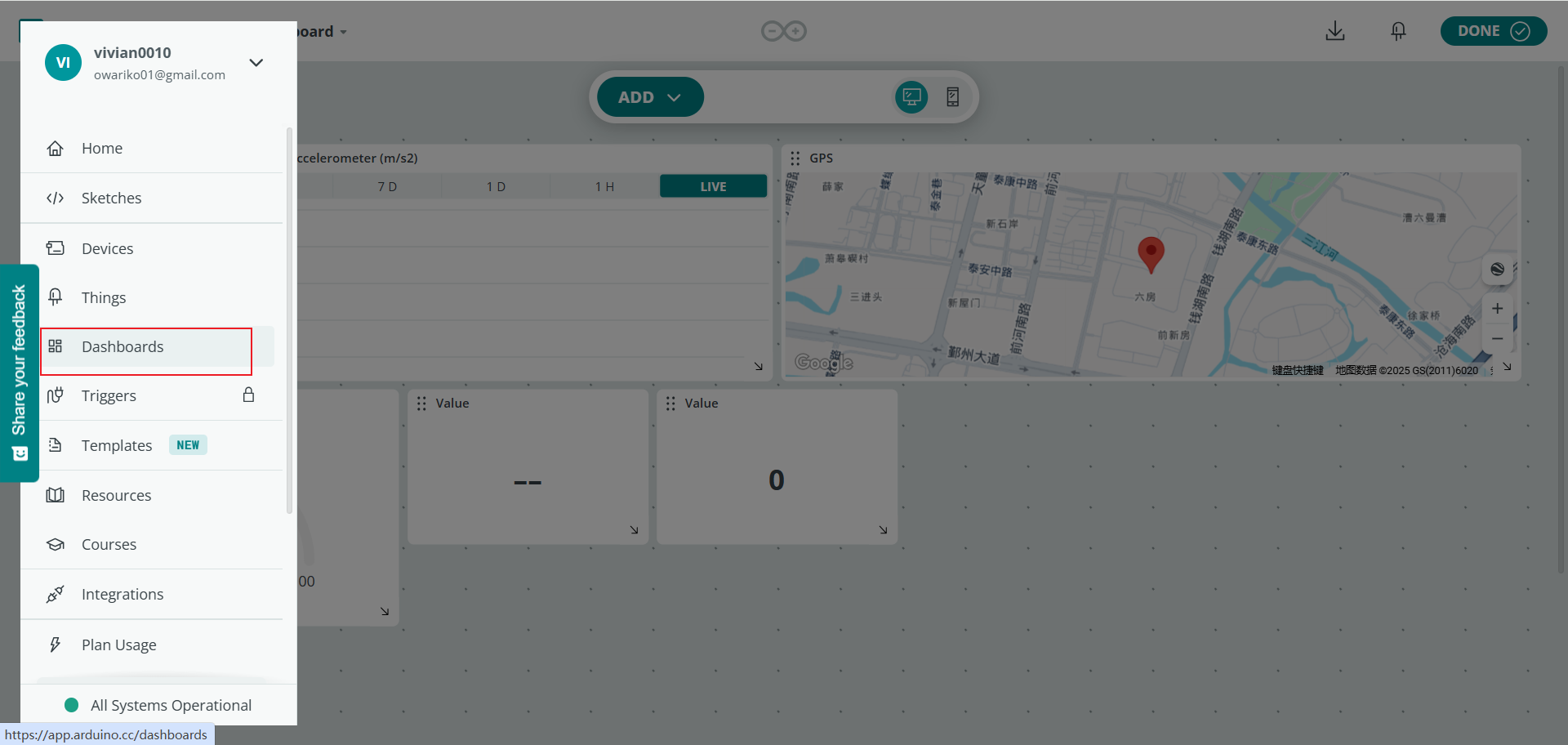The height and width of the screenshot is (745, 1568).
Task: Click the lightning bolt icon beside Plan Usage
Action: [55, 645]
